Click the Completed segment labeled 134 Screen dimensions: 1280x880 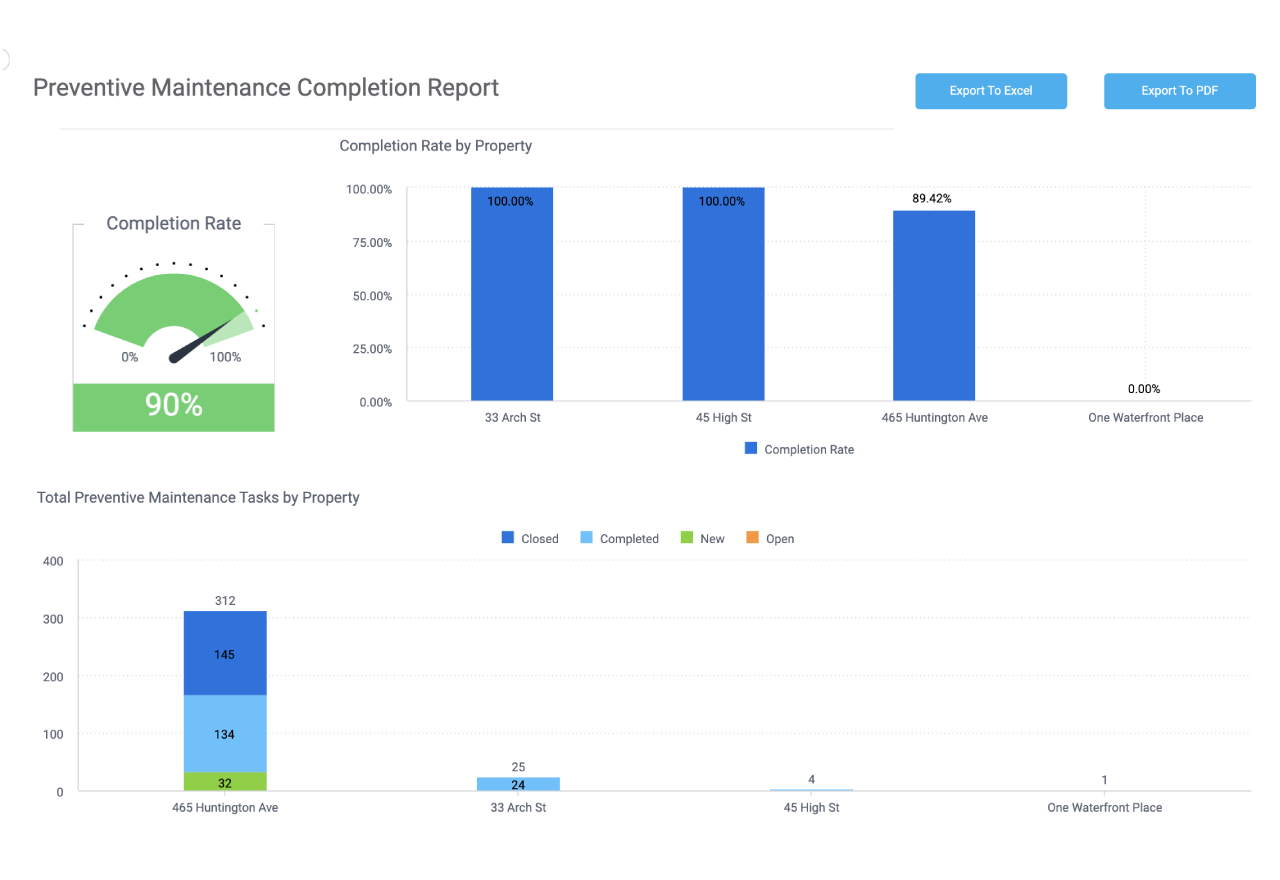pyautogui.click(x=225, y=733)
